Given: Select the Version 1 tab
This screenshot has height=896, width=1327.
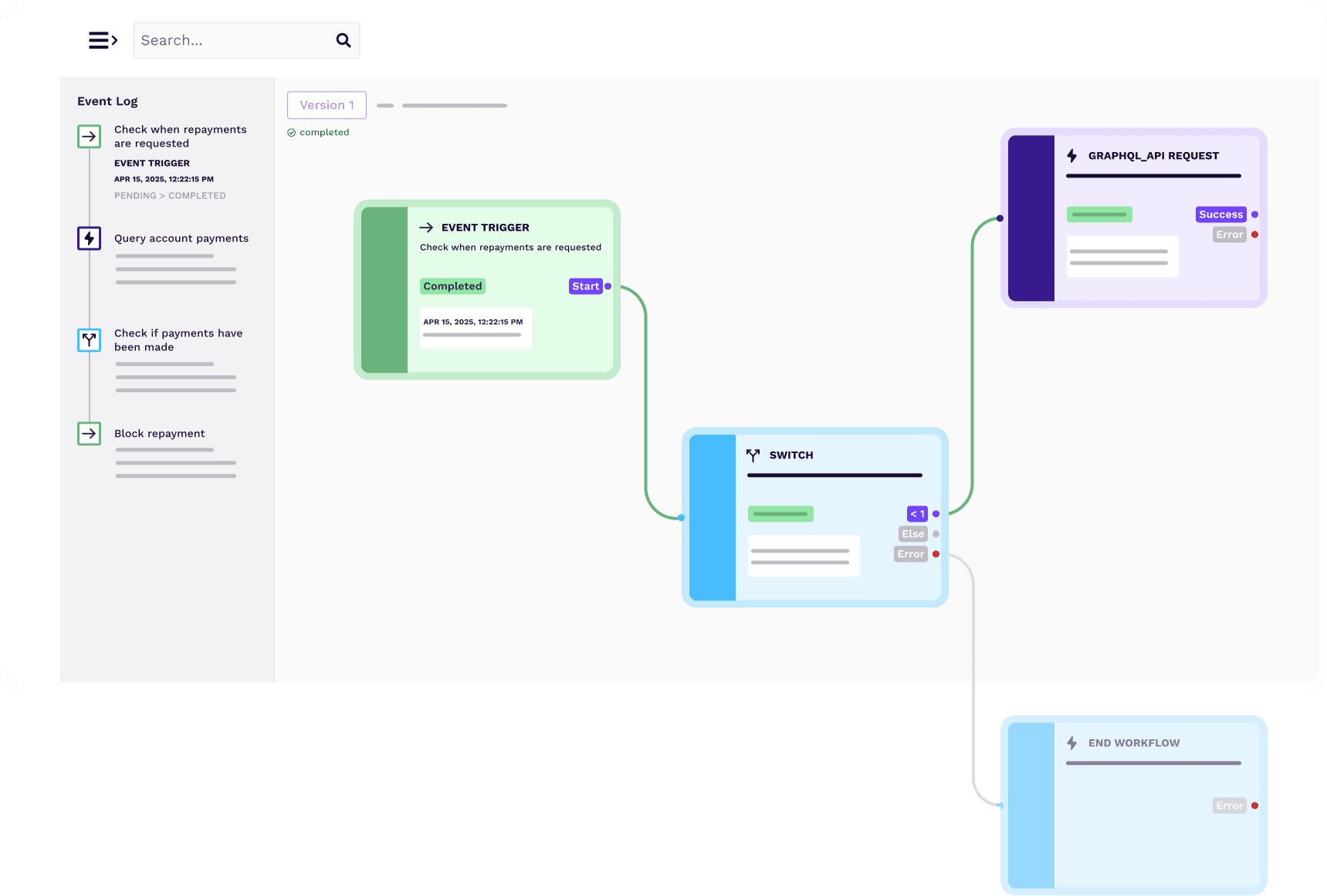Looking at the screenshot, I should (327, 105).
